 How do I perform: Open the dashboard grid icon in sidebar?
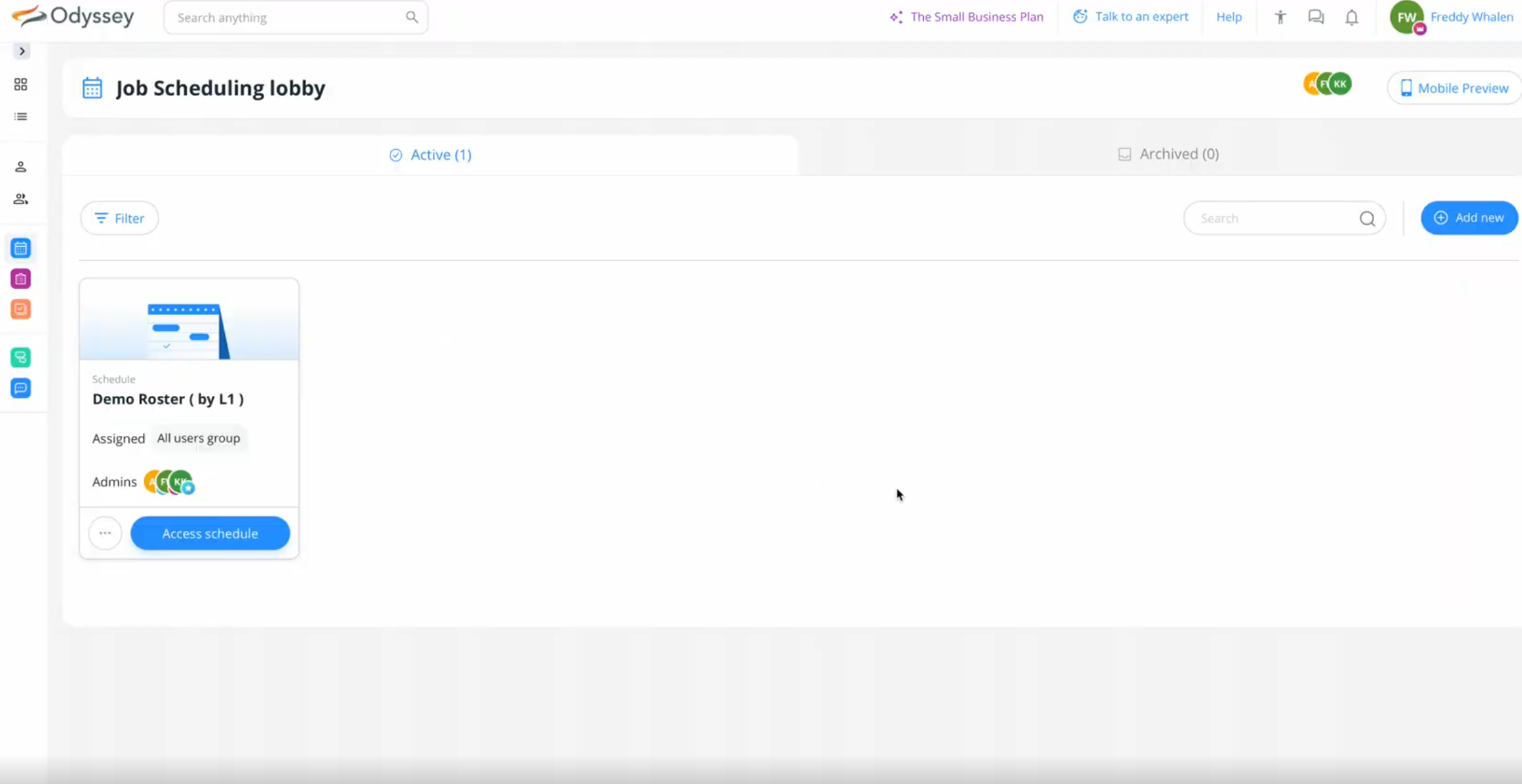[x=21, y=85]
